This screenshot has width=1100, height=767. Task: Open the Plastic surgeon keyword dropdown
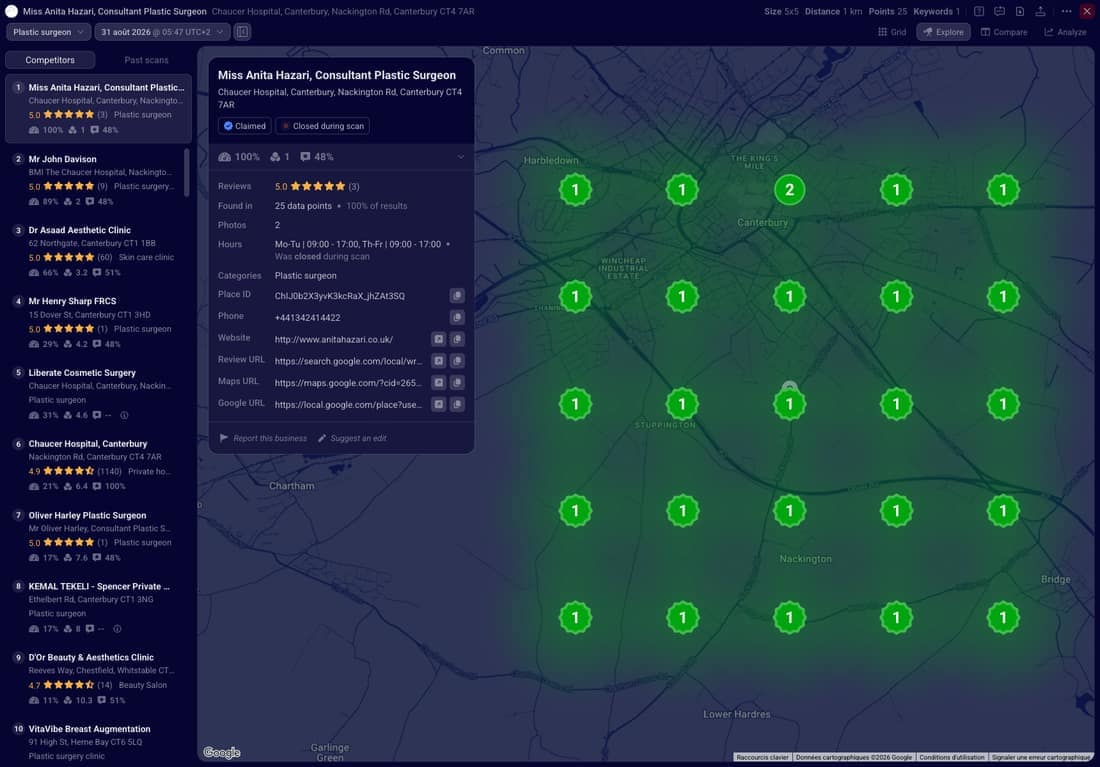48,32
